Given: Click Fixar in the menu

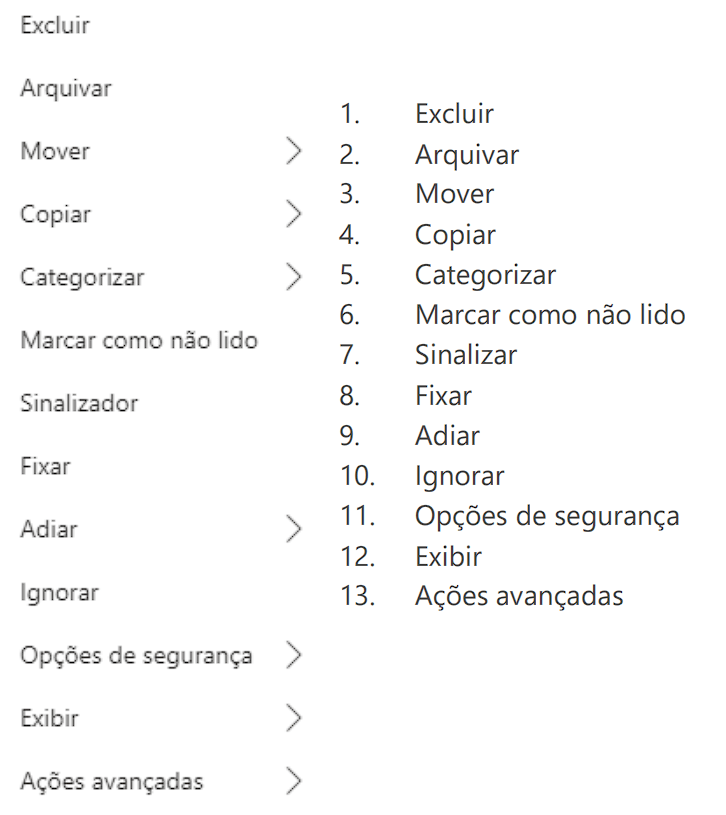Looking at the screenshot, I should pos(45,466).
